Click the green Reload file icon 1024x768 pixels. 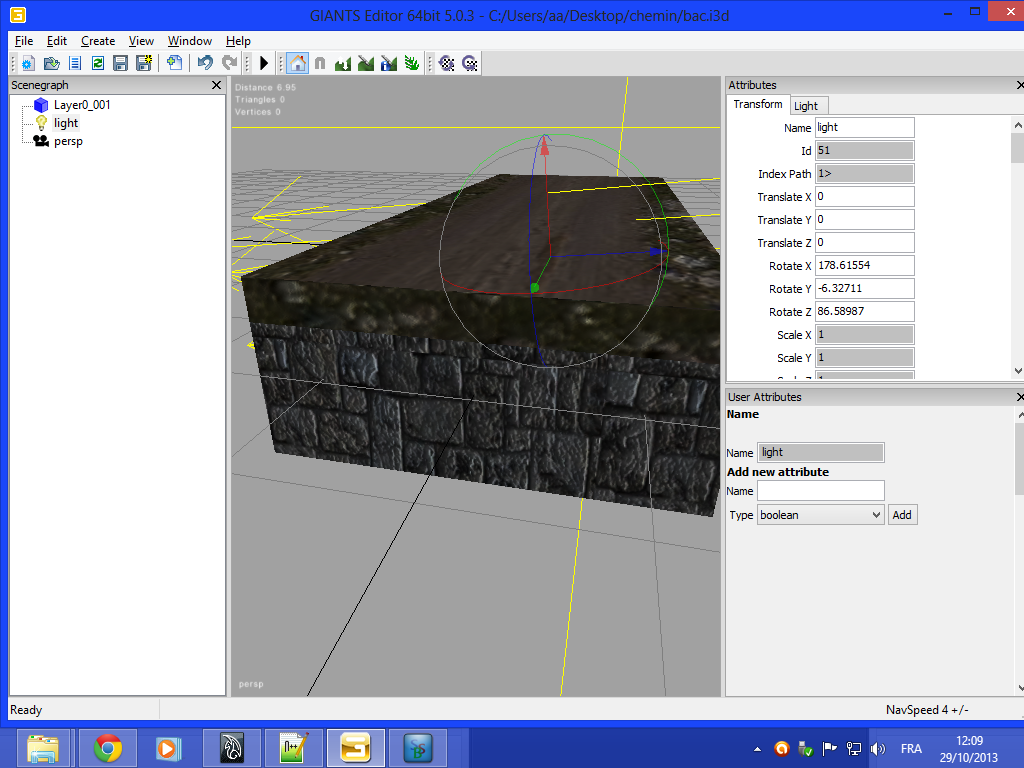(98, 63)
